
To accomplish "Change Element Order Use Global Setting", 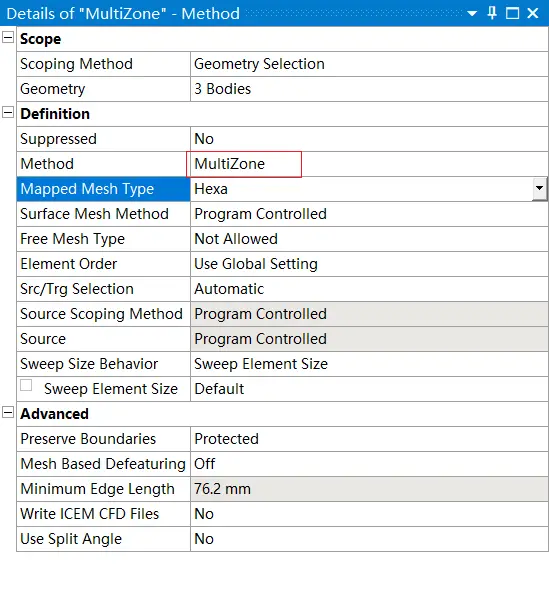I will click(x=369, y=264).
